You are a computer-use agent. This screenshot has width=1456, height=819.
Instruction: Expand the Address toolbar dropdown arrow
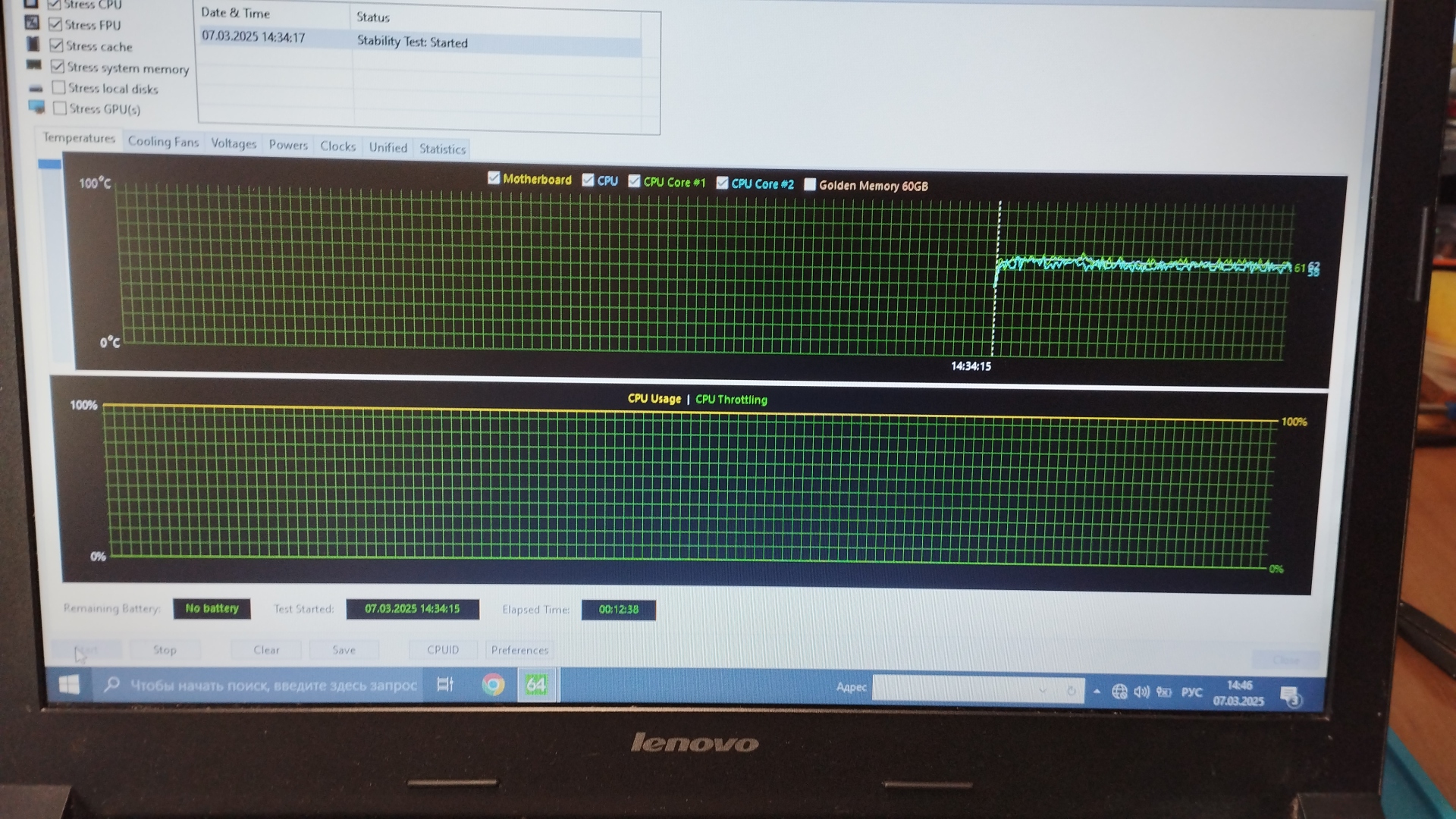click(x=1043, y=690)
